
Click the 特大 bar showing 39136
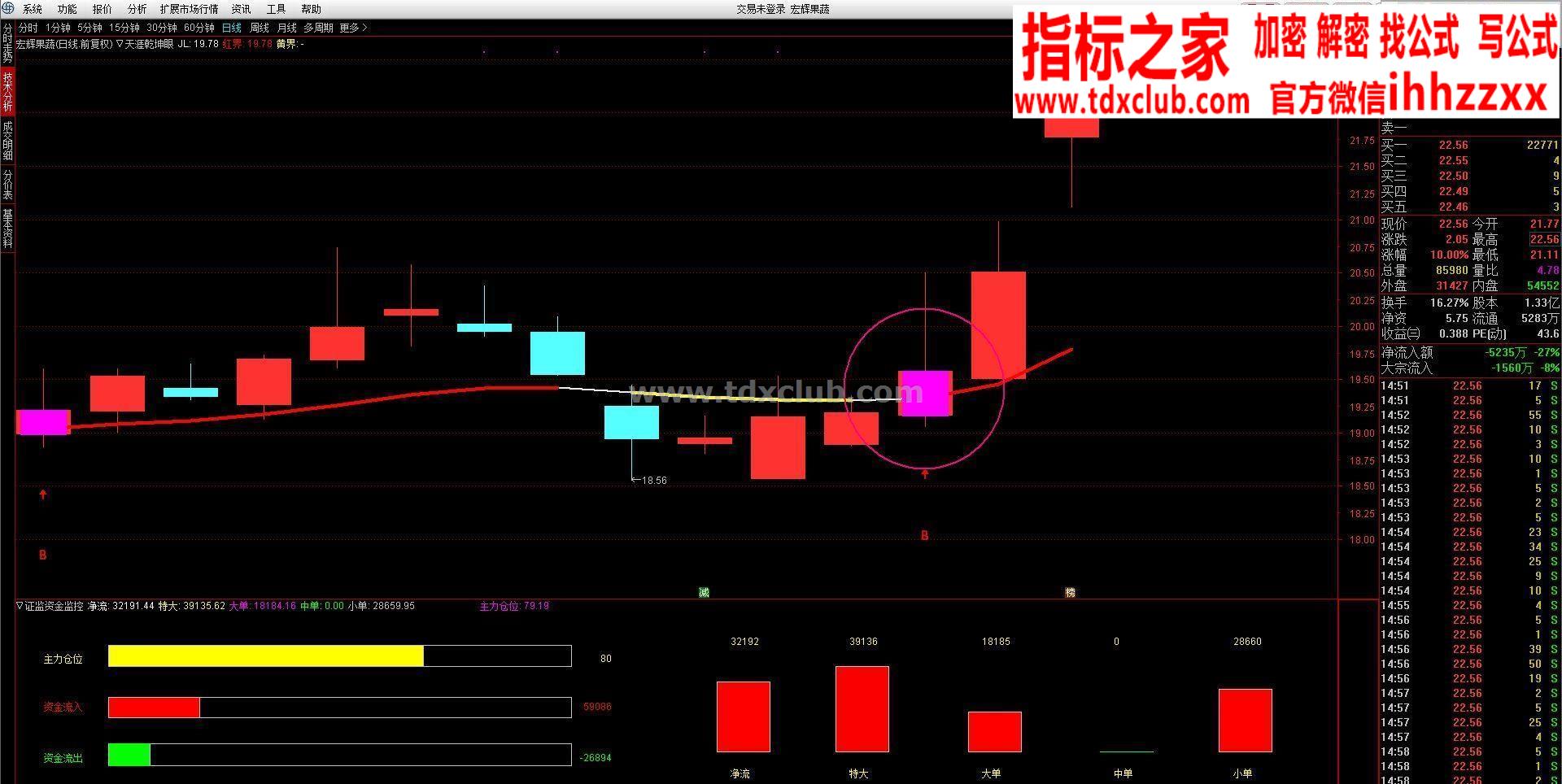click(x=862, y=709)
